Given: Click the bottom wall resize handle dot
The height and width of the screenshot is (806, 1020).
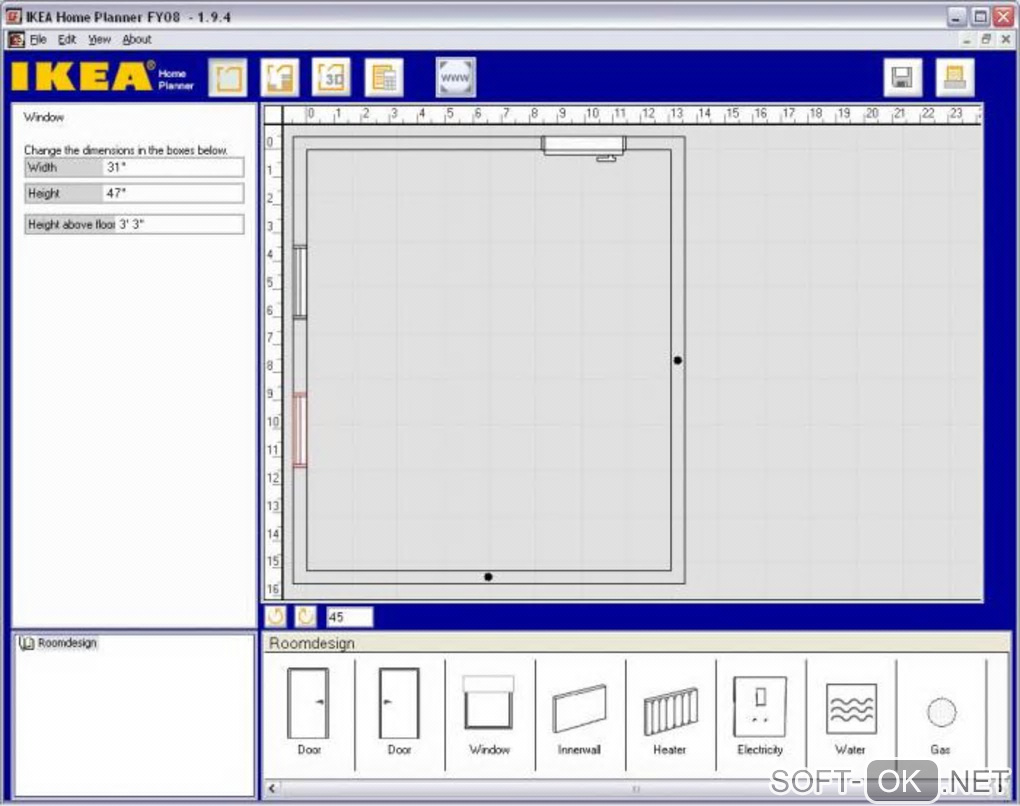Looking at the screenshot, I should (x=489, y=576).
